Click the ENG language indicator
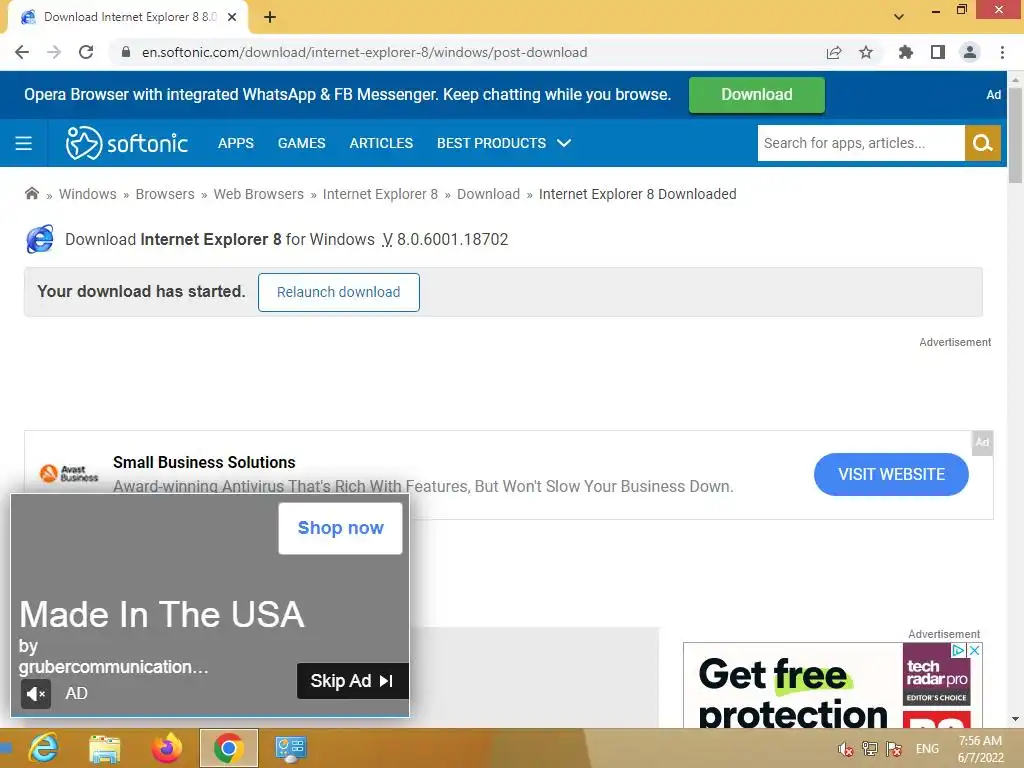 [x=927, y=749]
